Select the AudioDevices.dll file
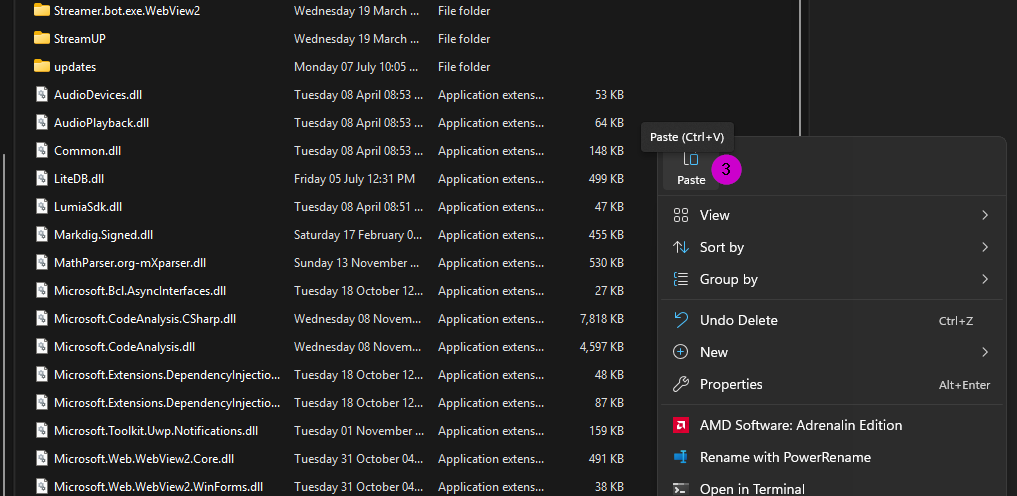Screen dimensions: 1017x496 98,94
